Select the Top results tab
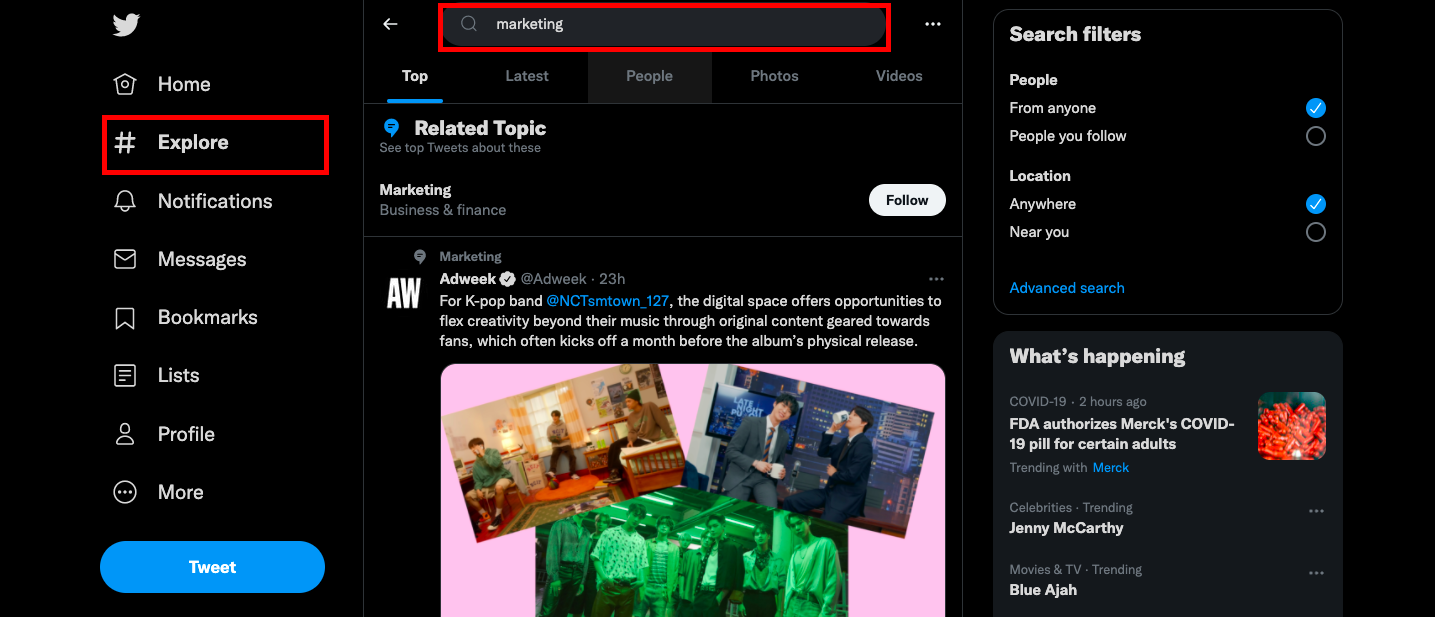 415,76
